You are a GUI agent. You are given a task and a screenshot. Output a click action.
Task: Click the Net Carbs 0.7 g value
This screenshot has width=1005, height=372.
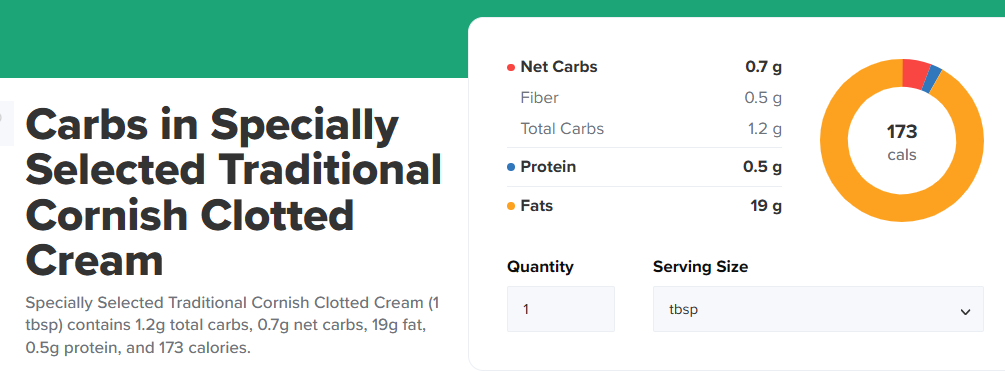point(763,67)
